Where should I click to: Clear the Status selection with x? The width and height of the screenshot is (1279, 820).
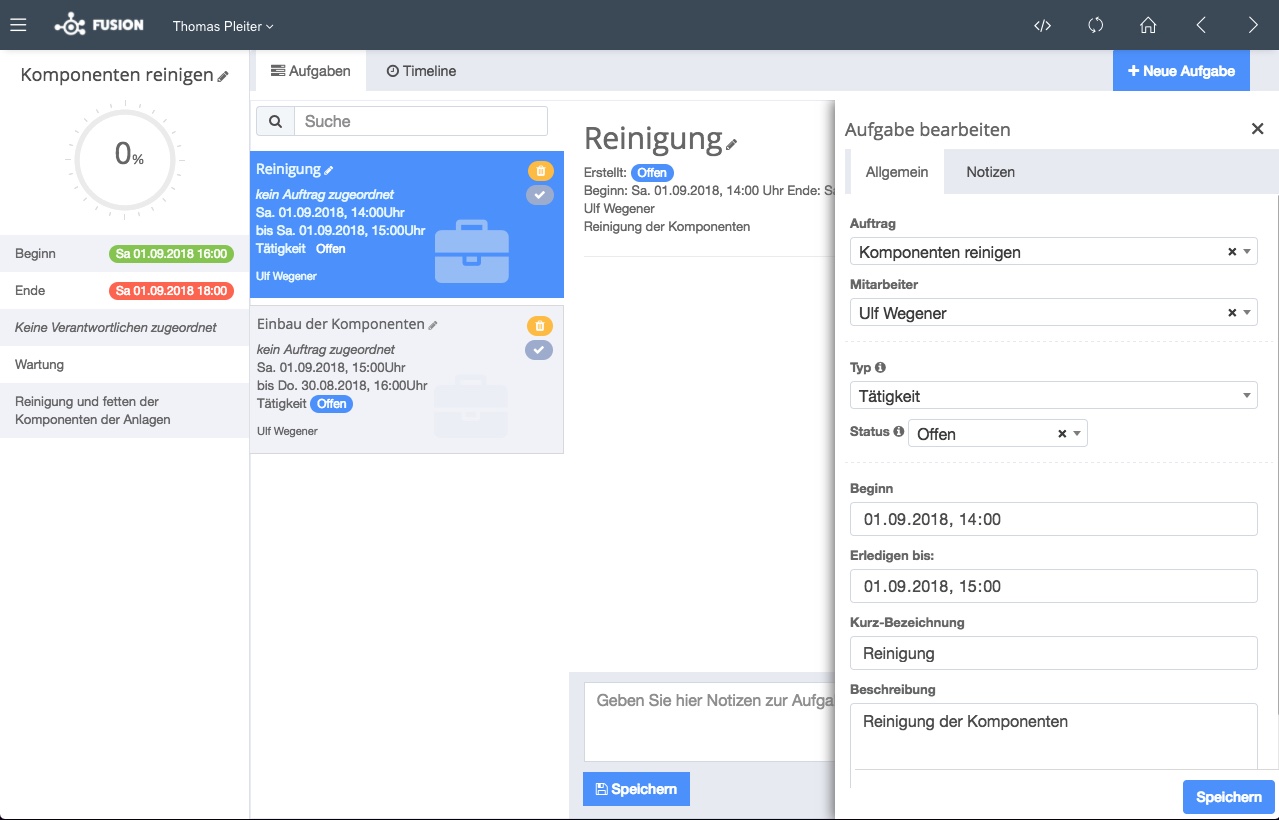pyautogui.click(x=1062, y=434)
